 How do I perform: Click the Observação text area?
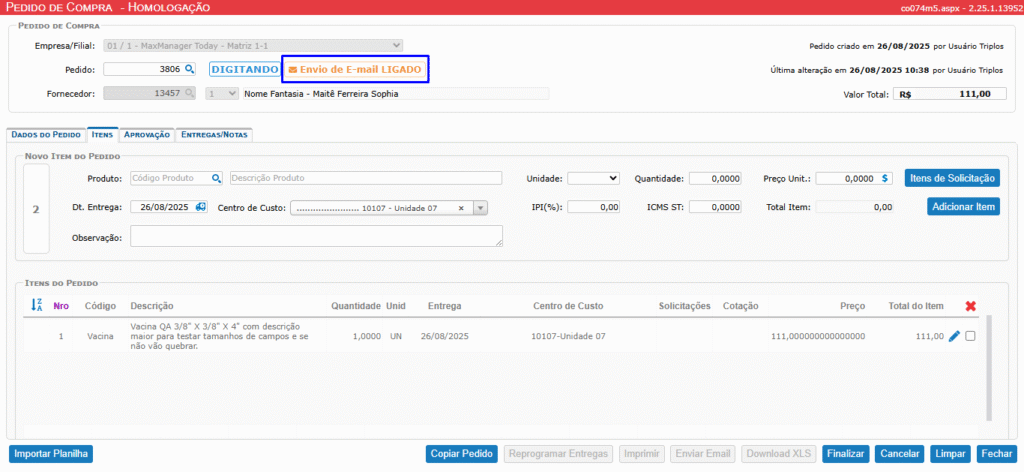317,236
